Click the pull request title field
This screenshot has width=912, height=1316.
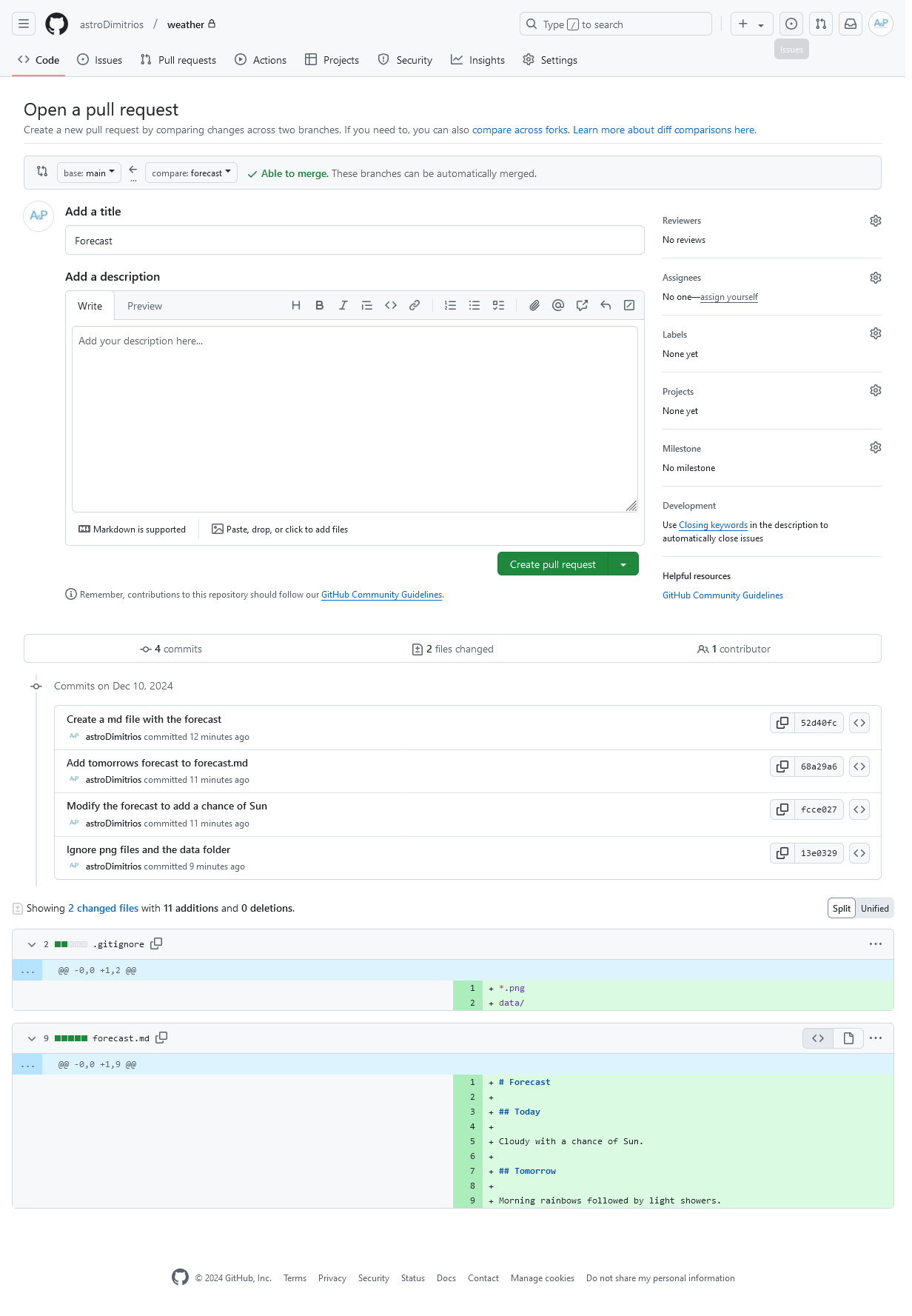(355, 240)
